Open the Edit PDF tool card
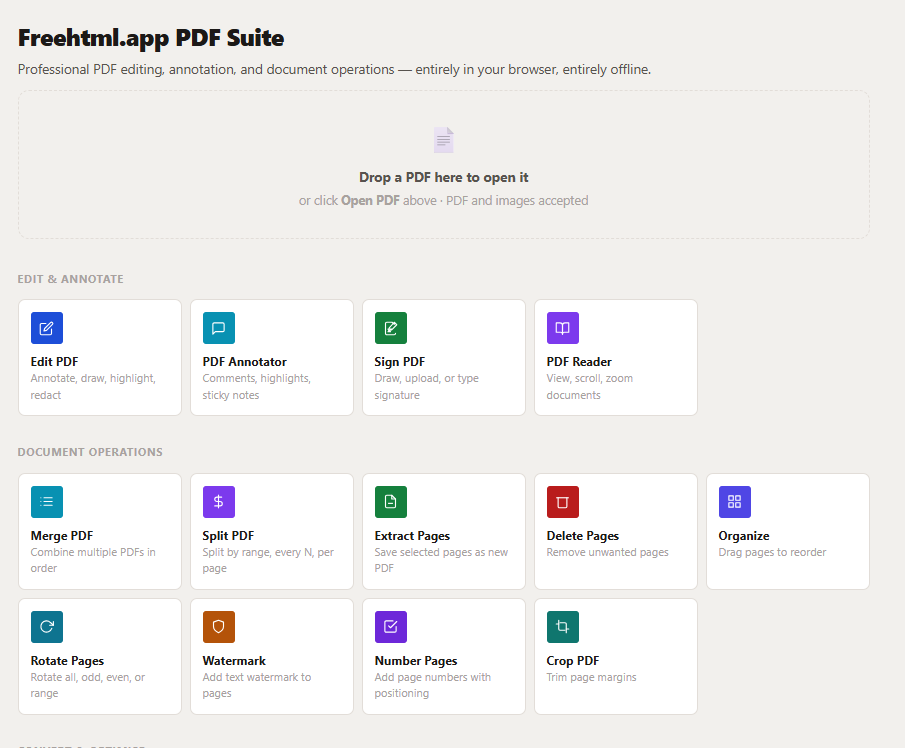This screenshot has height=748, width=905. (x=100, y=357)
